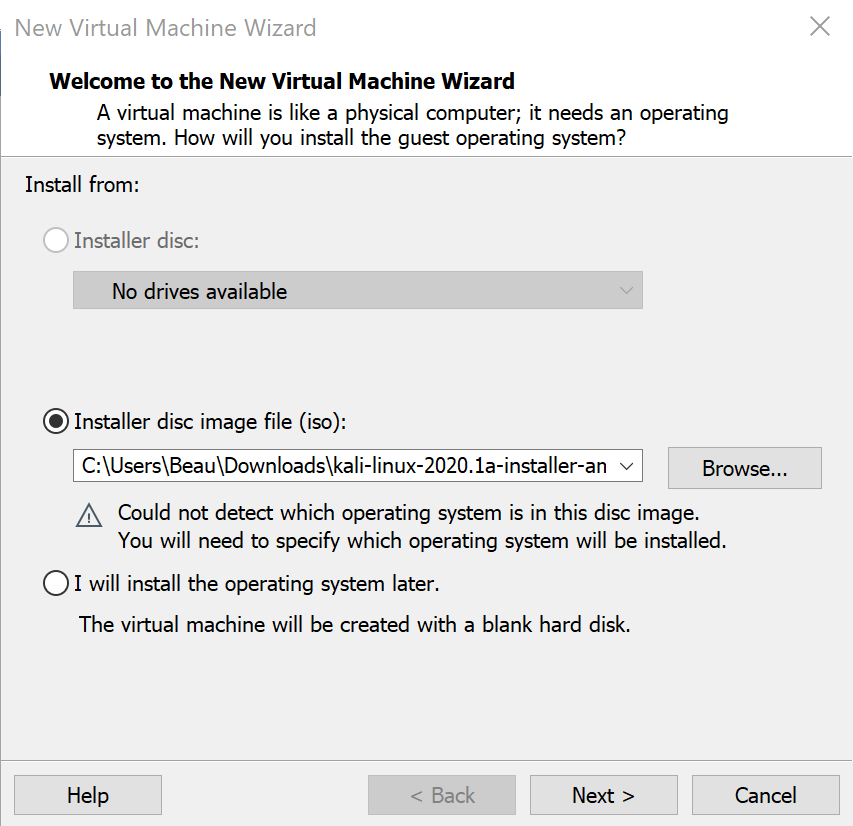Select "Installer disc image file (iso)" radio option
Image resolution: width=853 pixels, height=826 pixels.
(x=56, y=422)
